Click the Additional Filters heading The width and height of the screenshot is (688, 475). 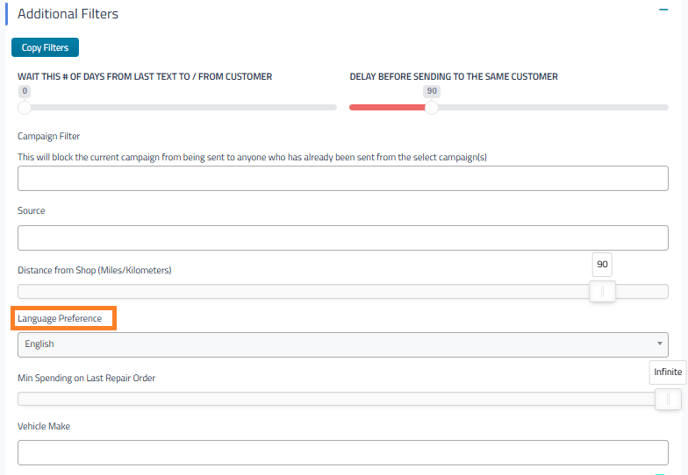click(x=68, y=14)
